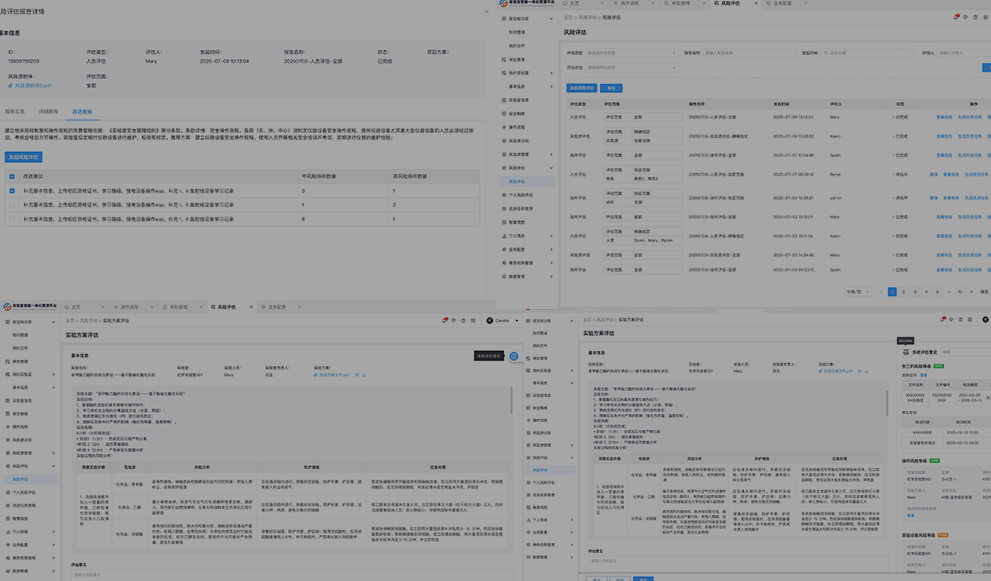Close the risk assessment report detail dialog
Screen dimensions: 991x581
[x=487, y=12]
